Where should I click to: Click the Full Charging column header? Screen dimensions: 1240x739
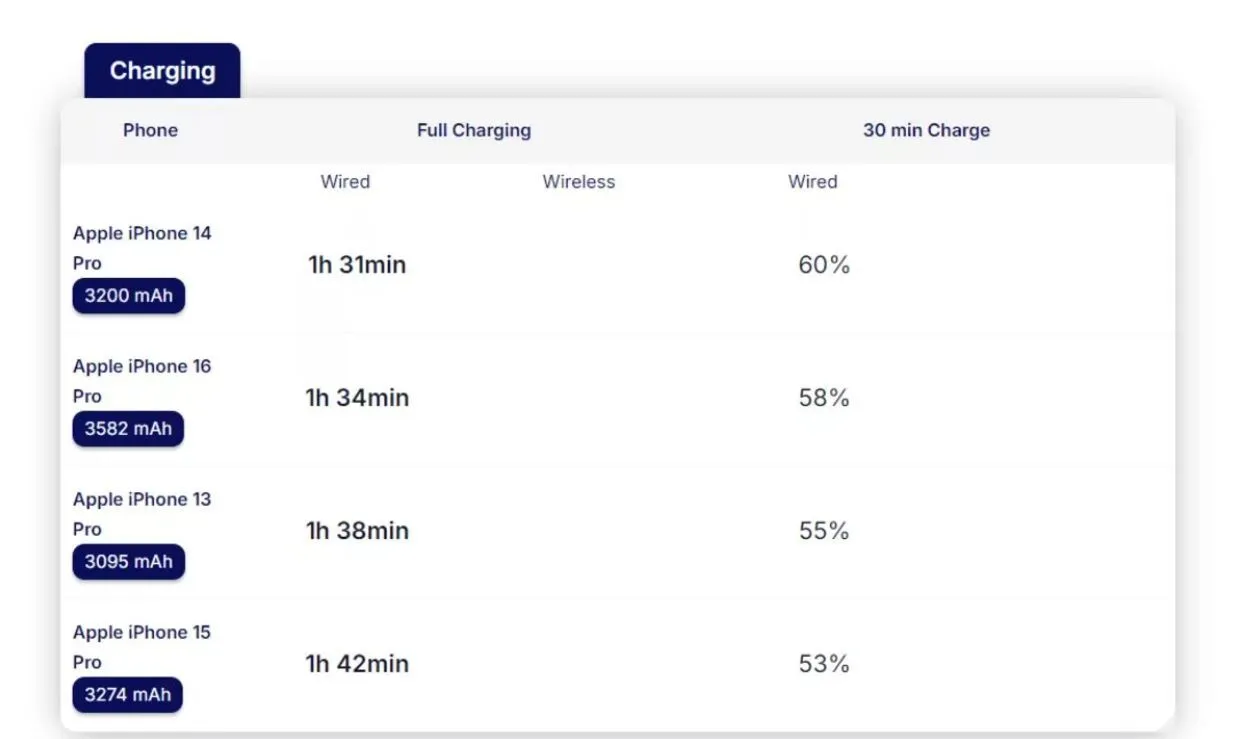click(x=473, y=130)
